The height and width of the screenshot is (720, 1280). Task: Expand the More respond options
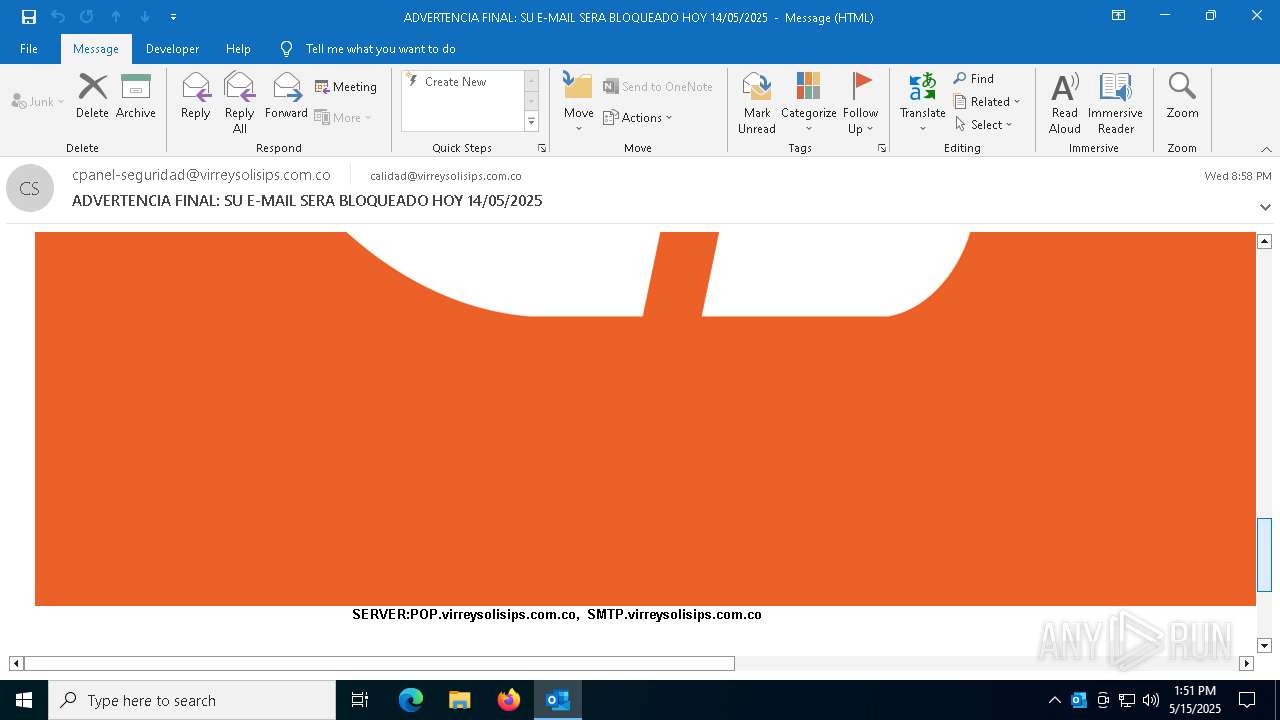[343, 117]
